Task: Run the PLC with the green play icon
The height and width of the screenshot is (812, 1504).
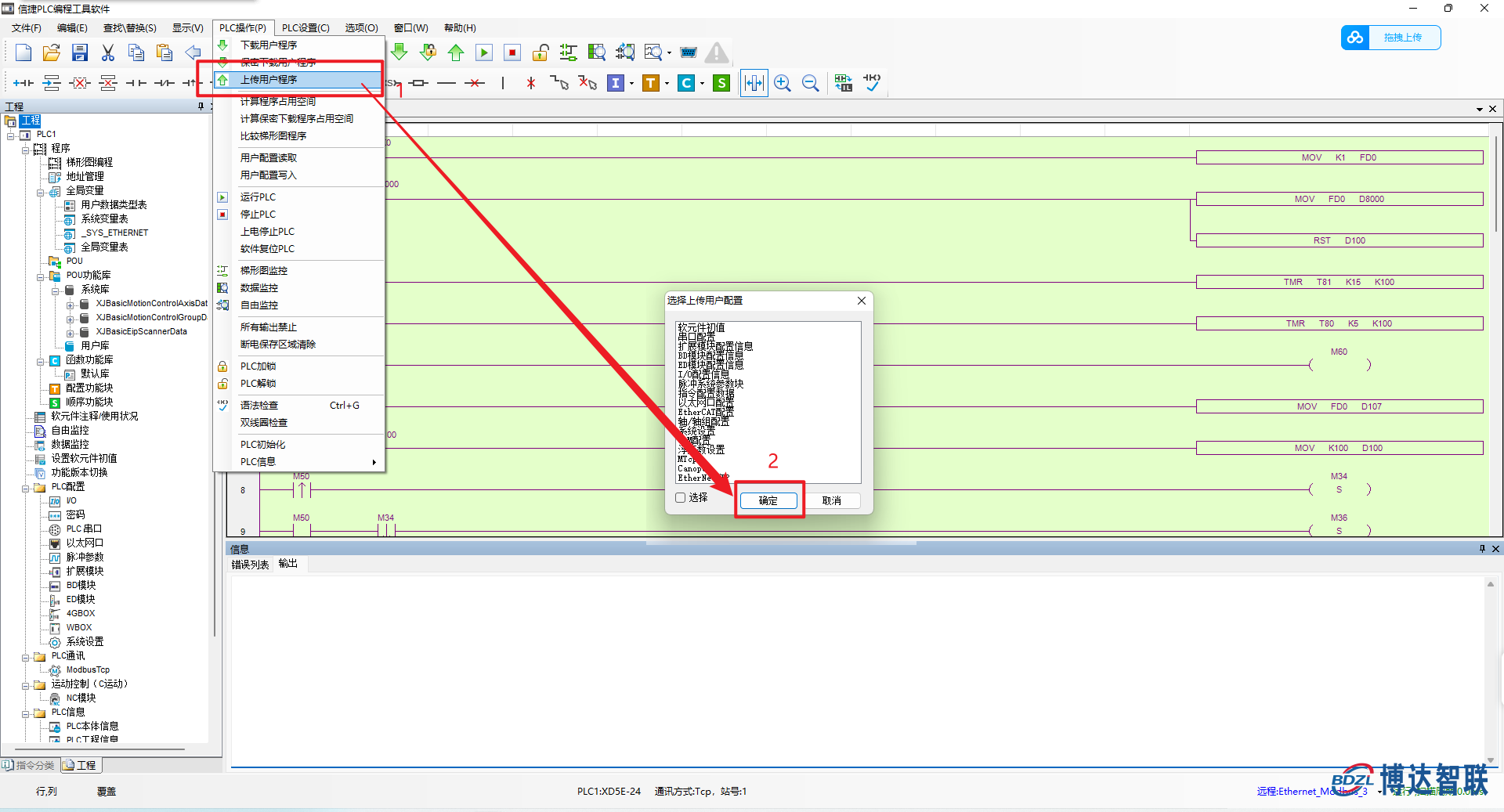Action: tap(484, 52)
